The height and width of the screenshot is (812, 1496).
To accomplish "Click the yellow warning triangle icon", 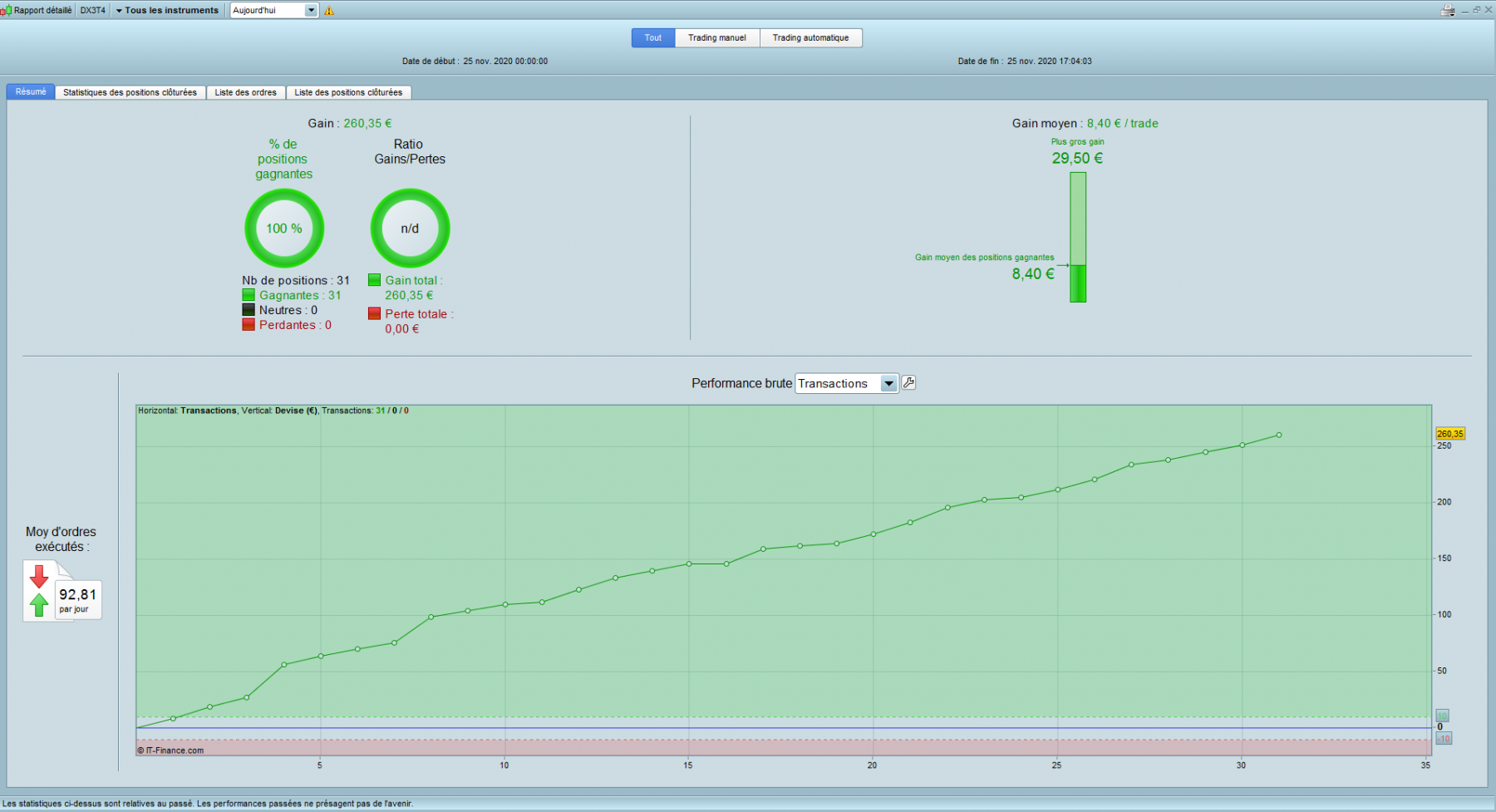I will click(x=329, y=11).
